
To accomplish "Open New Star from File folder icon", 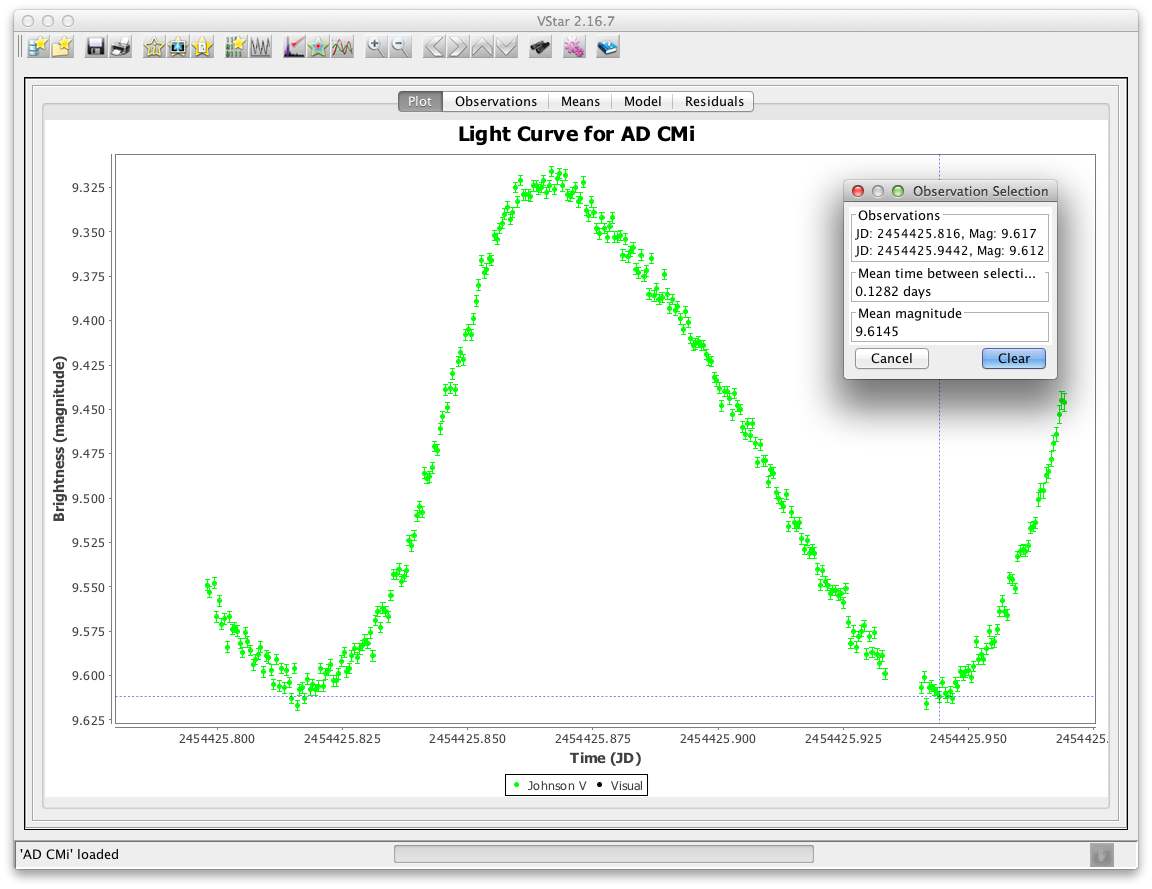I will click(62, 47).
